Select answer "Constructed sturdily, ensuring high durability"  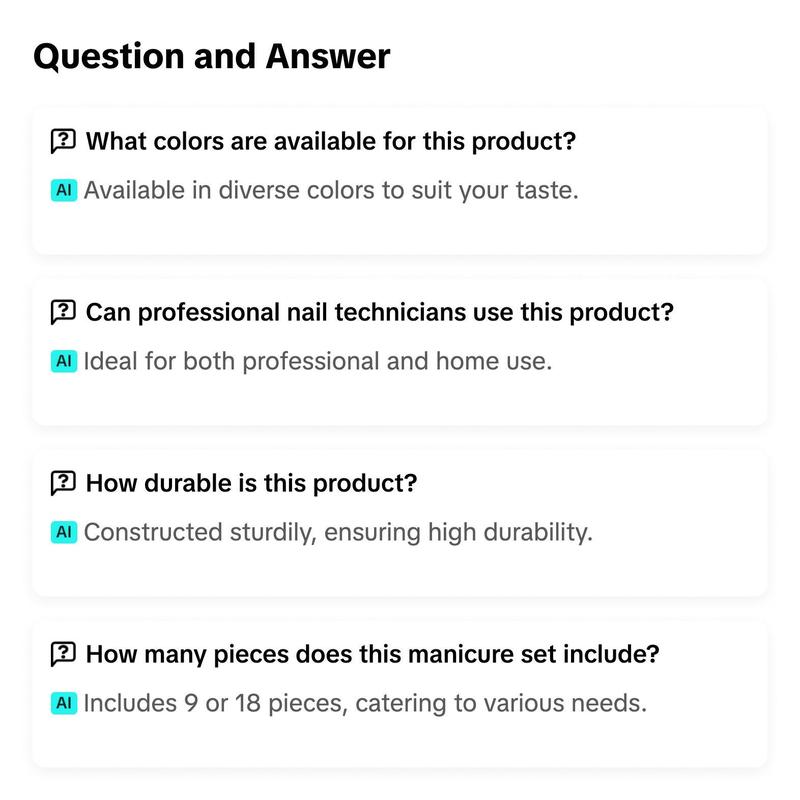[338, 533]
